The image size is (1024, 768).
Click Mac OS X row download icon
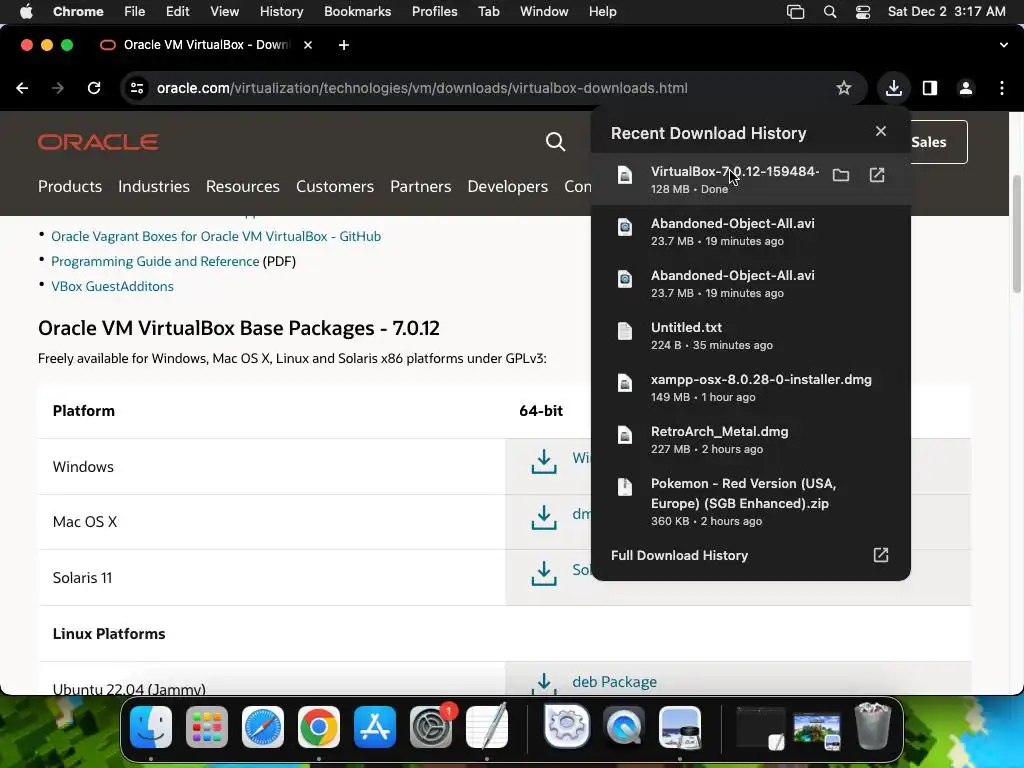pyautogui.click(x=544, y=517)
